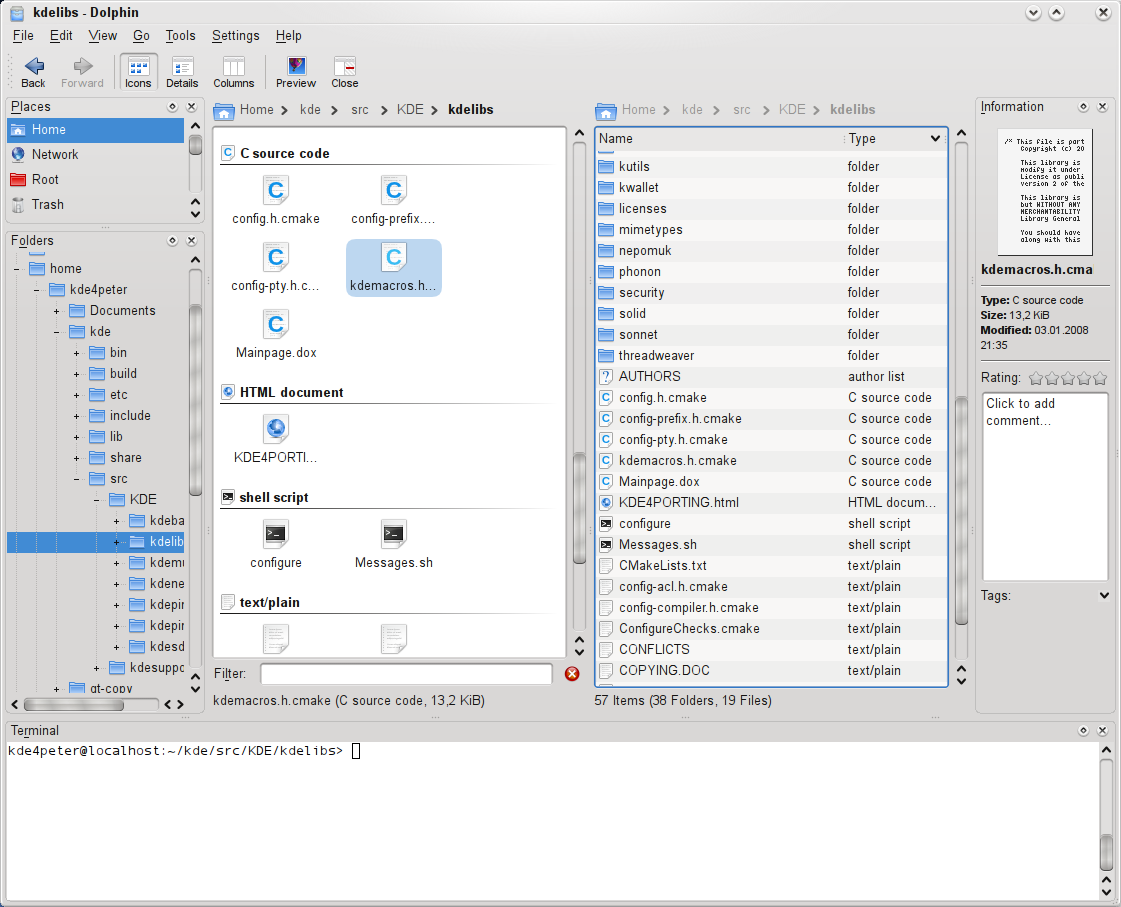Image resolution: width=1121 pixels, height=907 pixels.
Task: Open the Edit menu
Action: (61, 36)
